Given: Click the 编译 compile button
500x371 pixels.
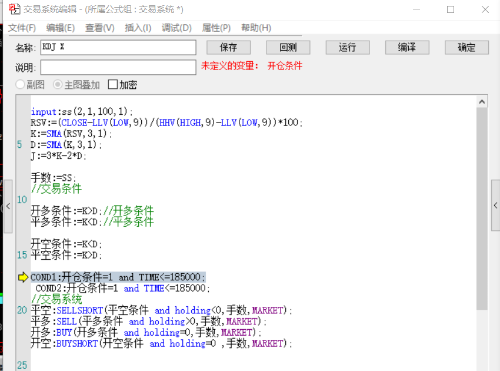Looking at the screenshot, I should 407,47.
